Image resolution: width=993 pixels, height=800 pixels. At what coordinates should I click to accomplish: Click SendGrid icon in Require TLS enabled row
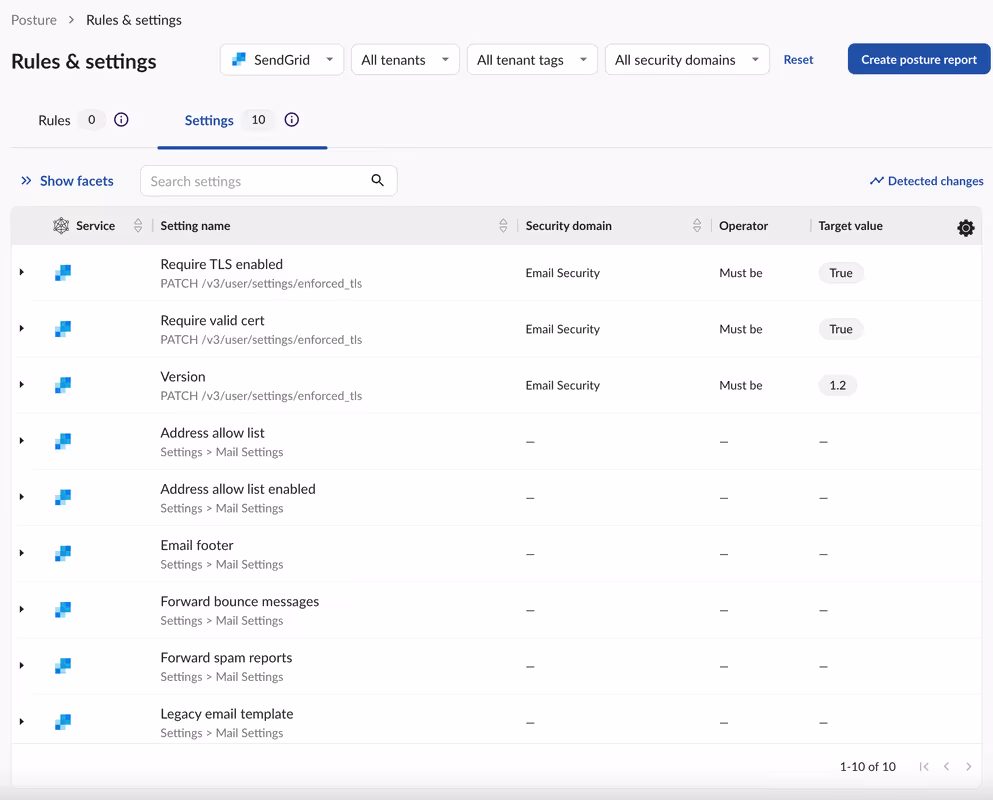click(63, 273)
